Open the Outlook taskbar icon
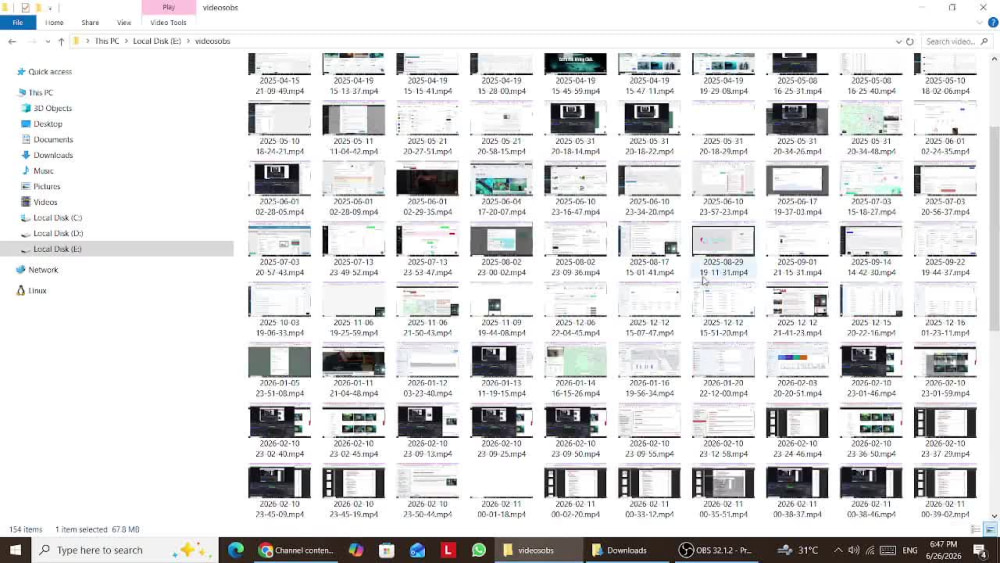1000x563 pixels. click(417, 550)
